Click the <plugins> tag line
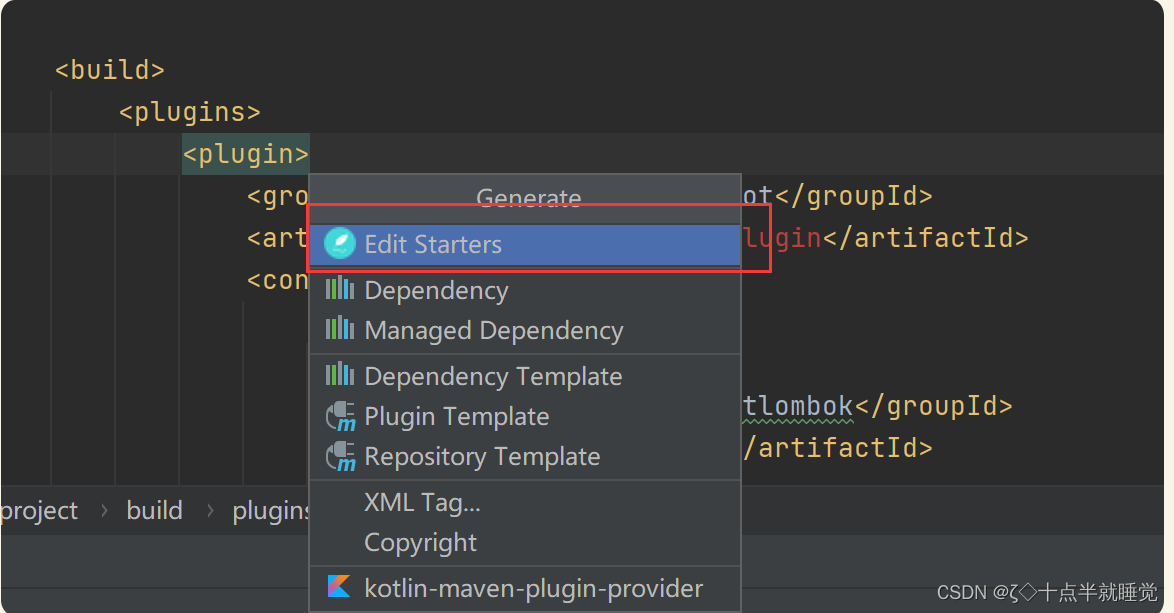The width and height of the screenshot is (1174, 613). [189, 112]
